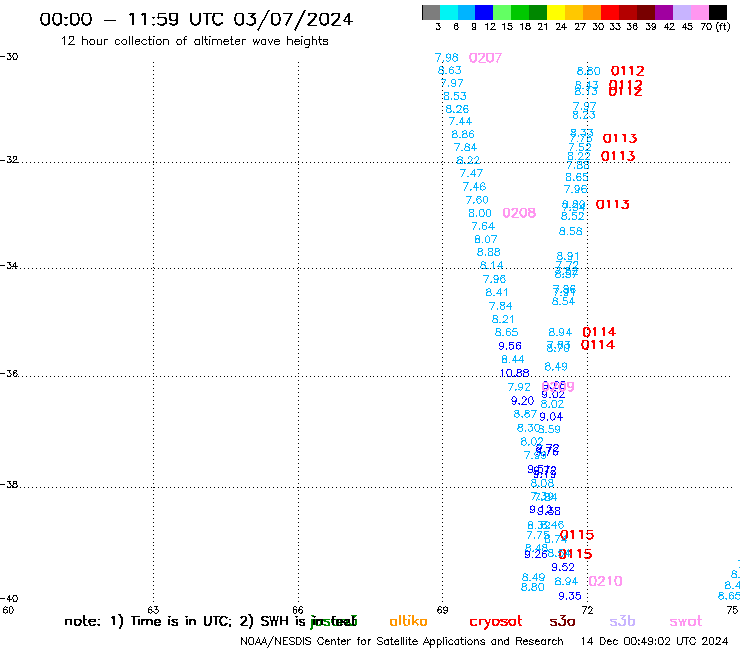Click the chart title '00:00 – 11:59 UTC 03/07/2024'
740x650 pixels.
pyautogui.click(x=196, y=19)
